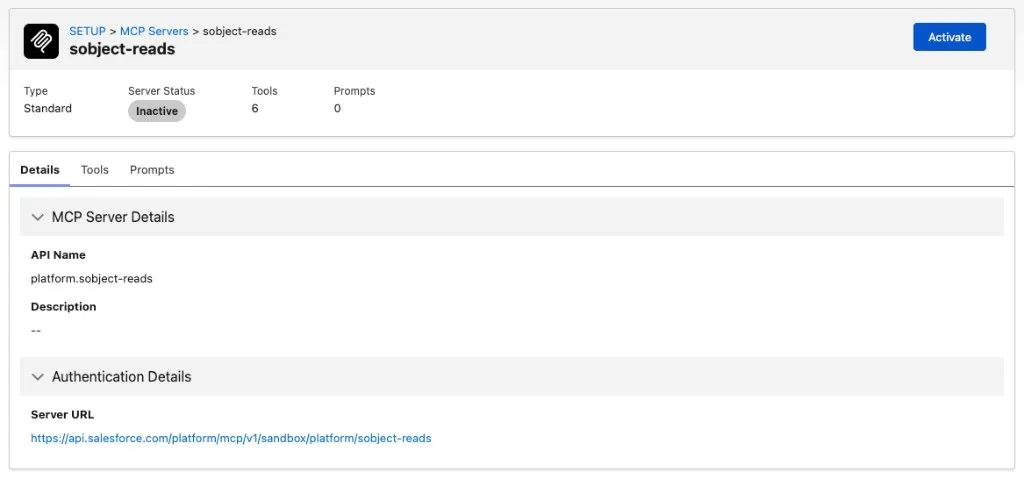Go to MCP Servers breadcrumb link
Screen dimensions: 1024x479
(154, 31)
